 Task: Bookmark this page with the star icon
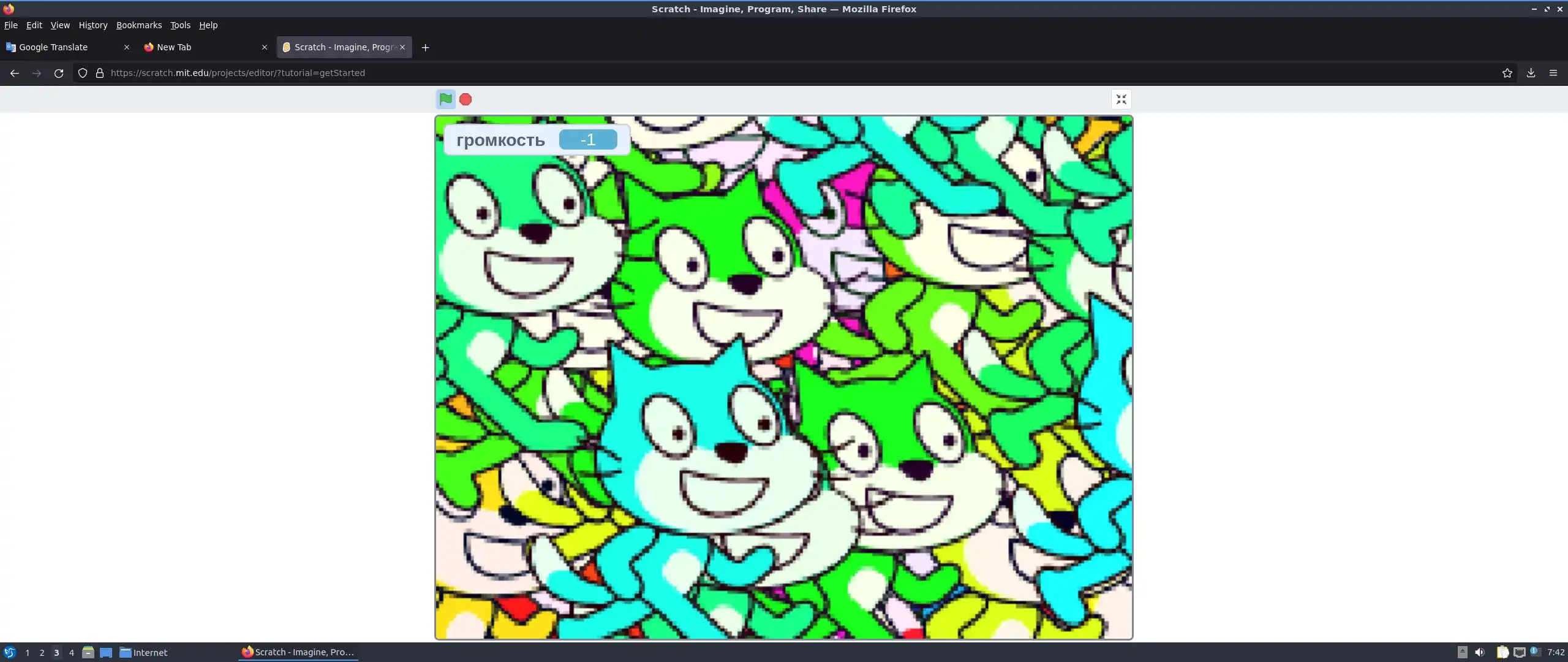[x=1507, y=73]
